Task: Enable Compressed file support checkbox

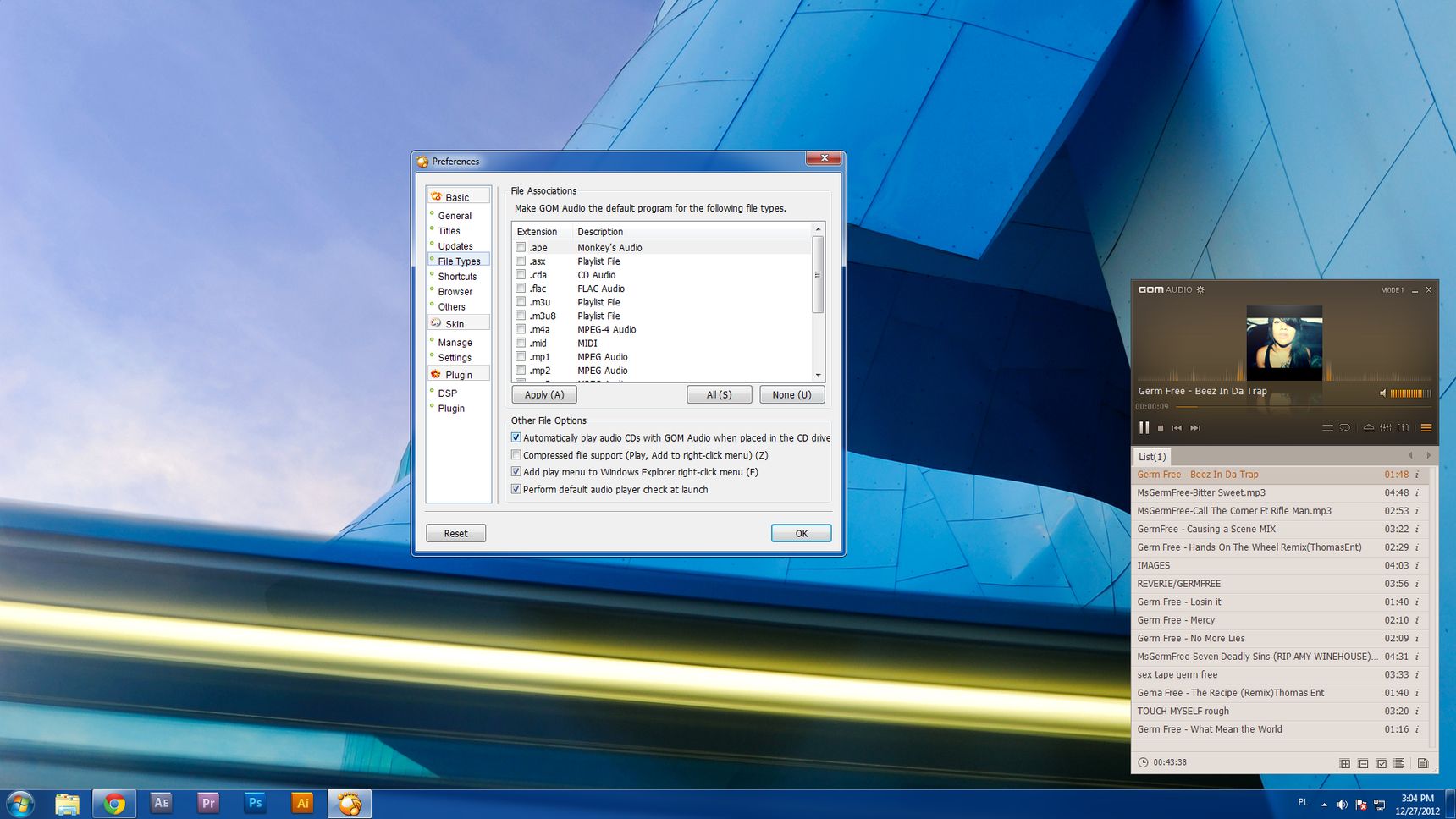Action: click(x=516, y=455)
